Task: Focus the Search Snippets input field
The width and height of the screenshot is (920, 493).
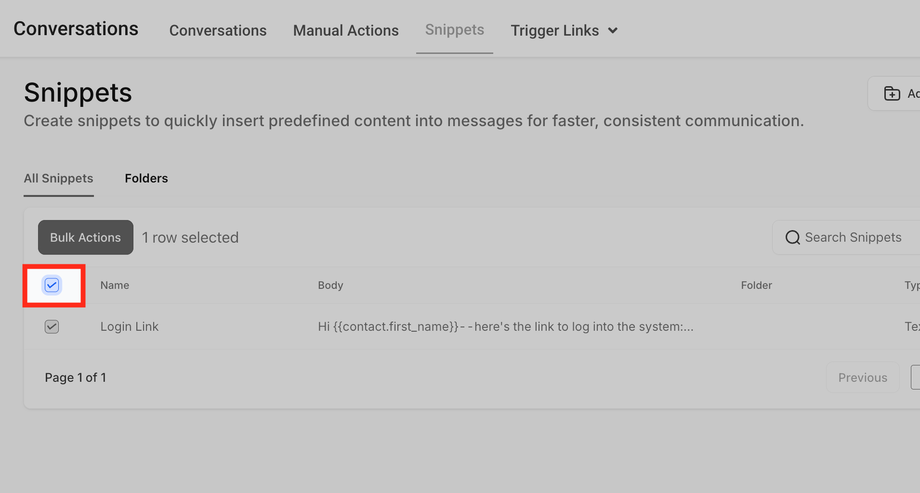Action: pyautogui.click(x=855, y=238)
